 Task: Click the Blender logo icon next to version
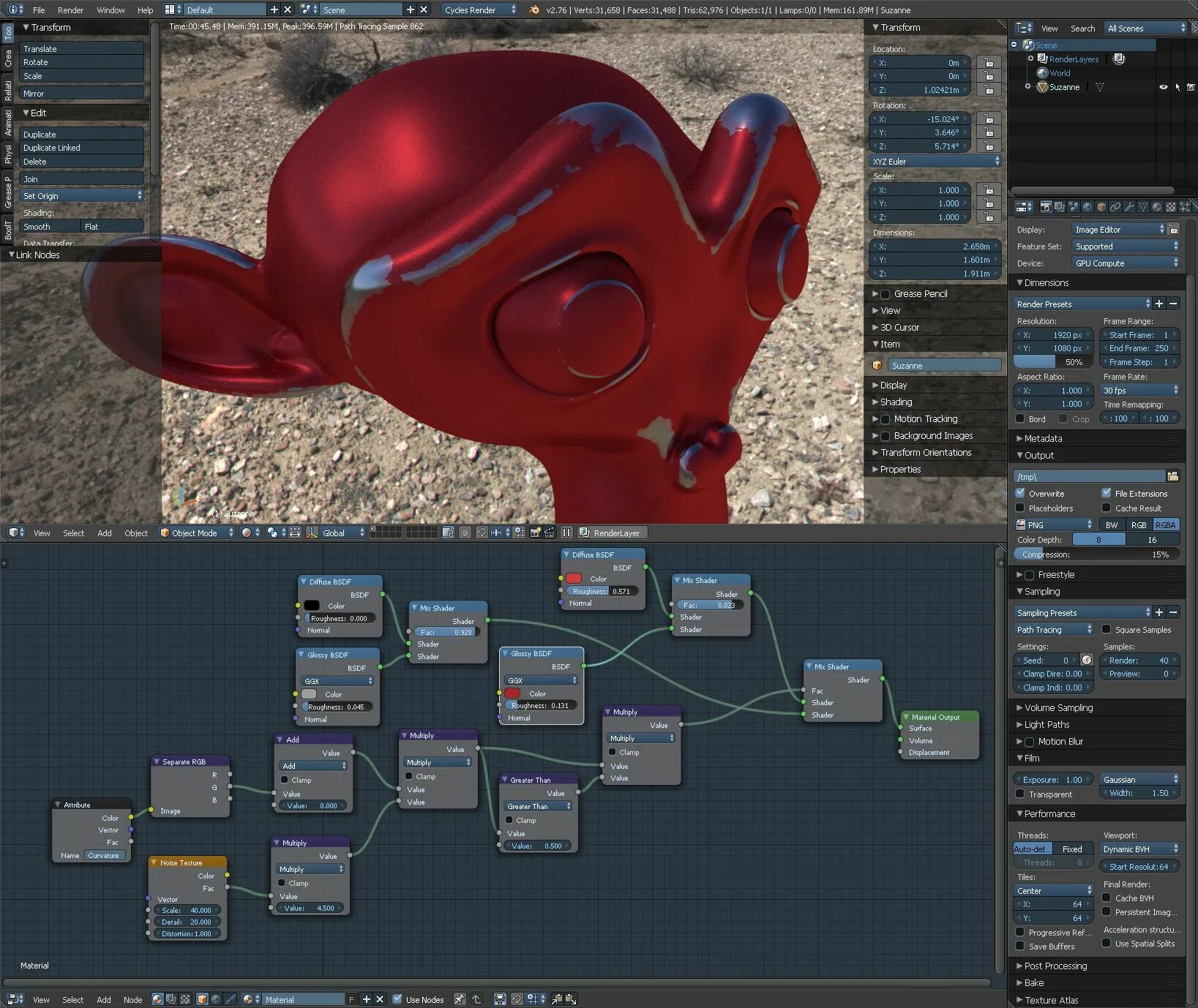pyautogui.click(x=534, y=10)
